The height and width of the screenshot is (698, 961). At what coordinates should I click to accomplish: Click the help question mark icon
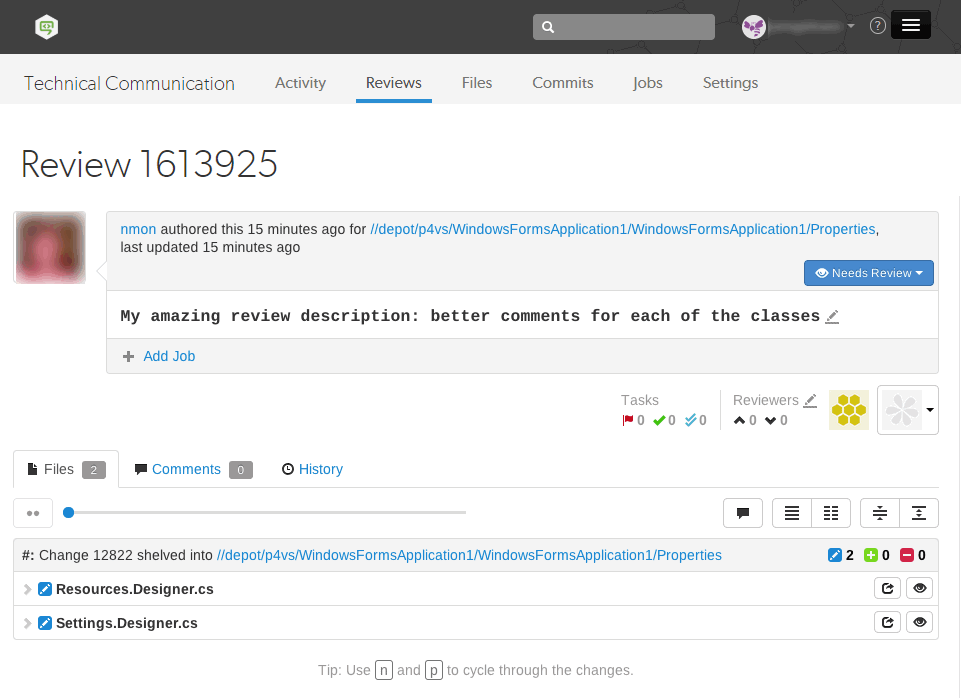[x=877, y=26]
